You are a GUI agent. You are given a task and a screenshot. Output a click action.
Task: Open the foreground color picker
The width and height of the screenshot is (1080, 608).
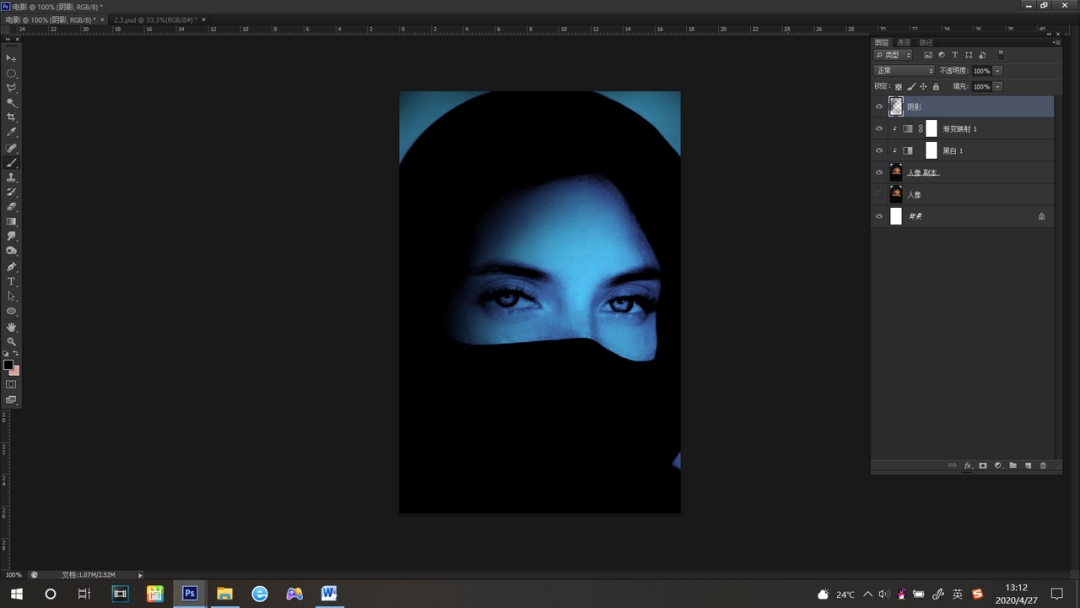(x=8, y=364)
